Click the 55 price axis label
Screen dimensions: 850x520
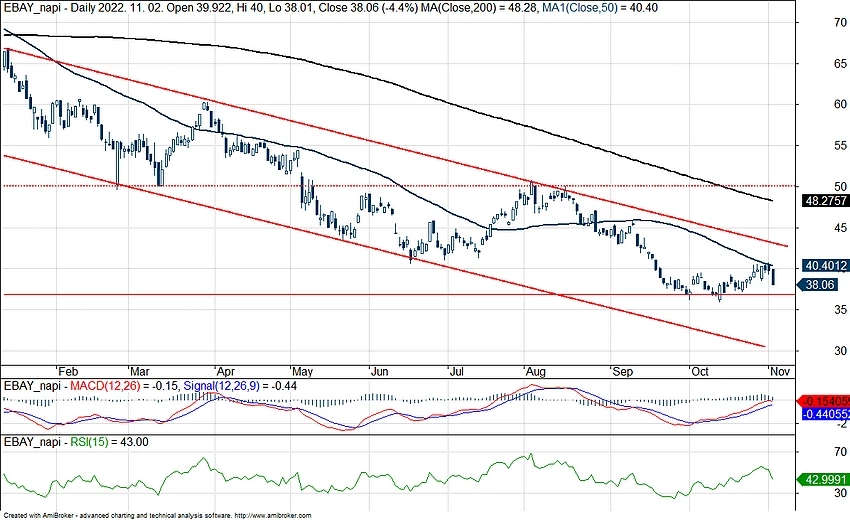point(840,145)
